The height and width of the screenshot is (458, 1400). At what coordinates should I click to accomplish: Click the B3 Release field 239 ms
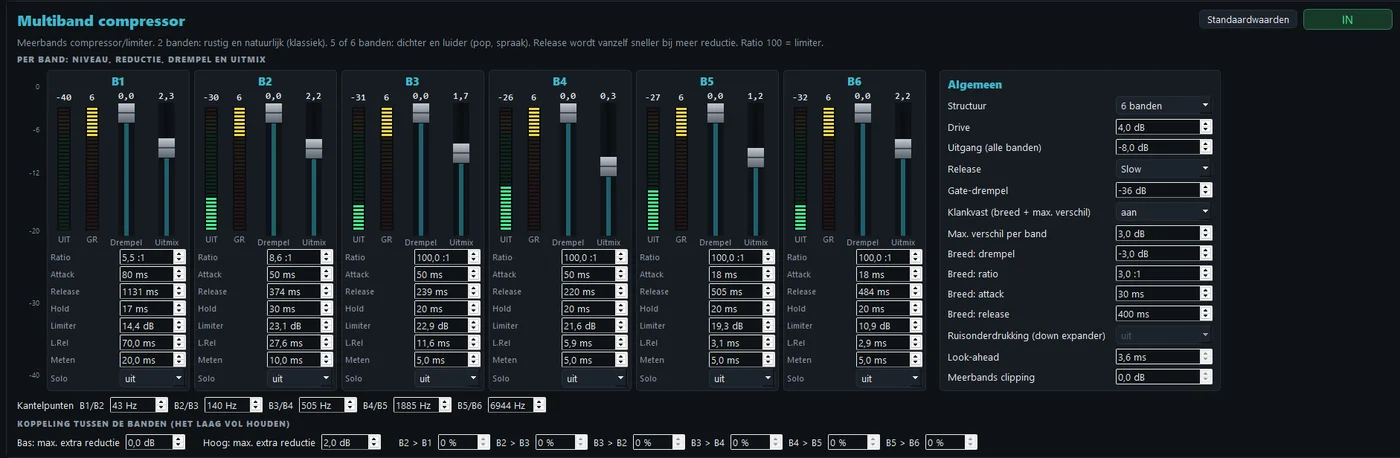pos(446,292)
